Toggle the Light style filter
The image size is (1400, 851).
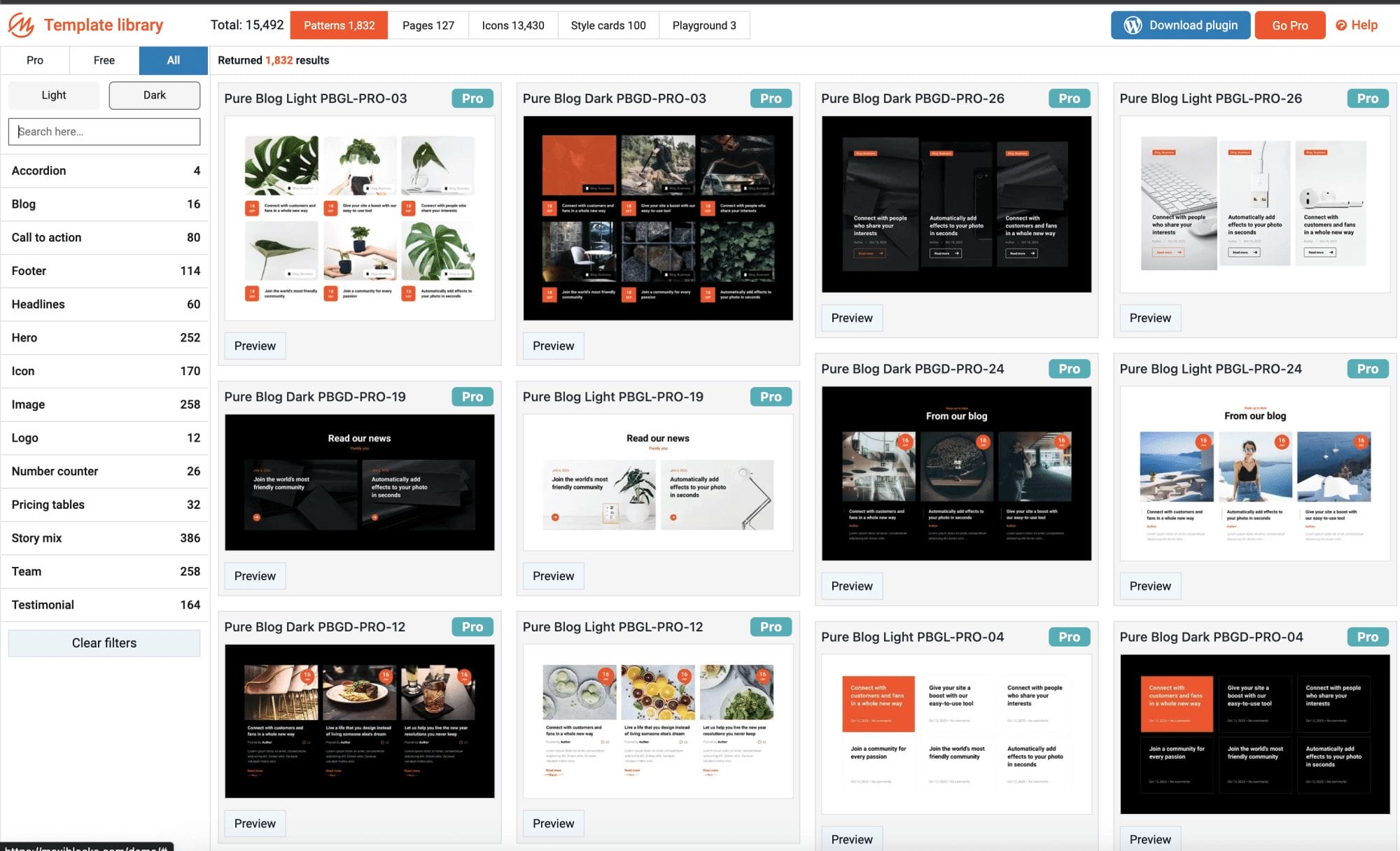coord(54,95)
